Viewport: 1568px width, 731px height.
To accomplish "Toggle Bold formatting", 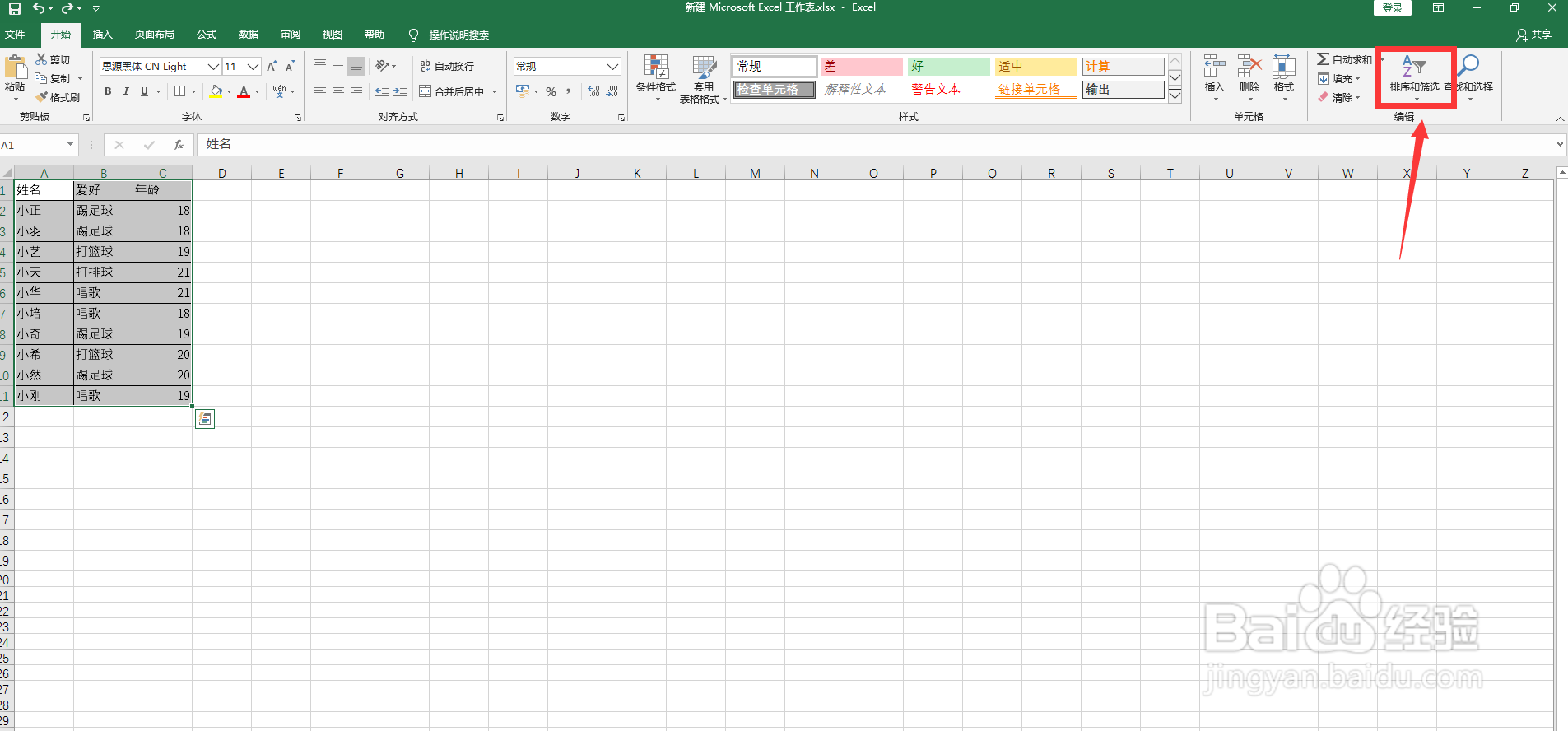I will coord(108,91).
